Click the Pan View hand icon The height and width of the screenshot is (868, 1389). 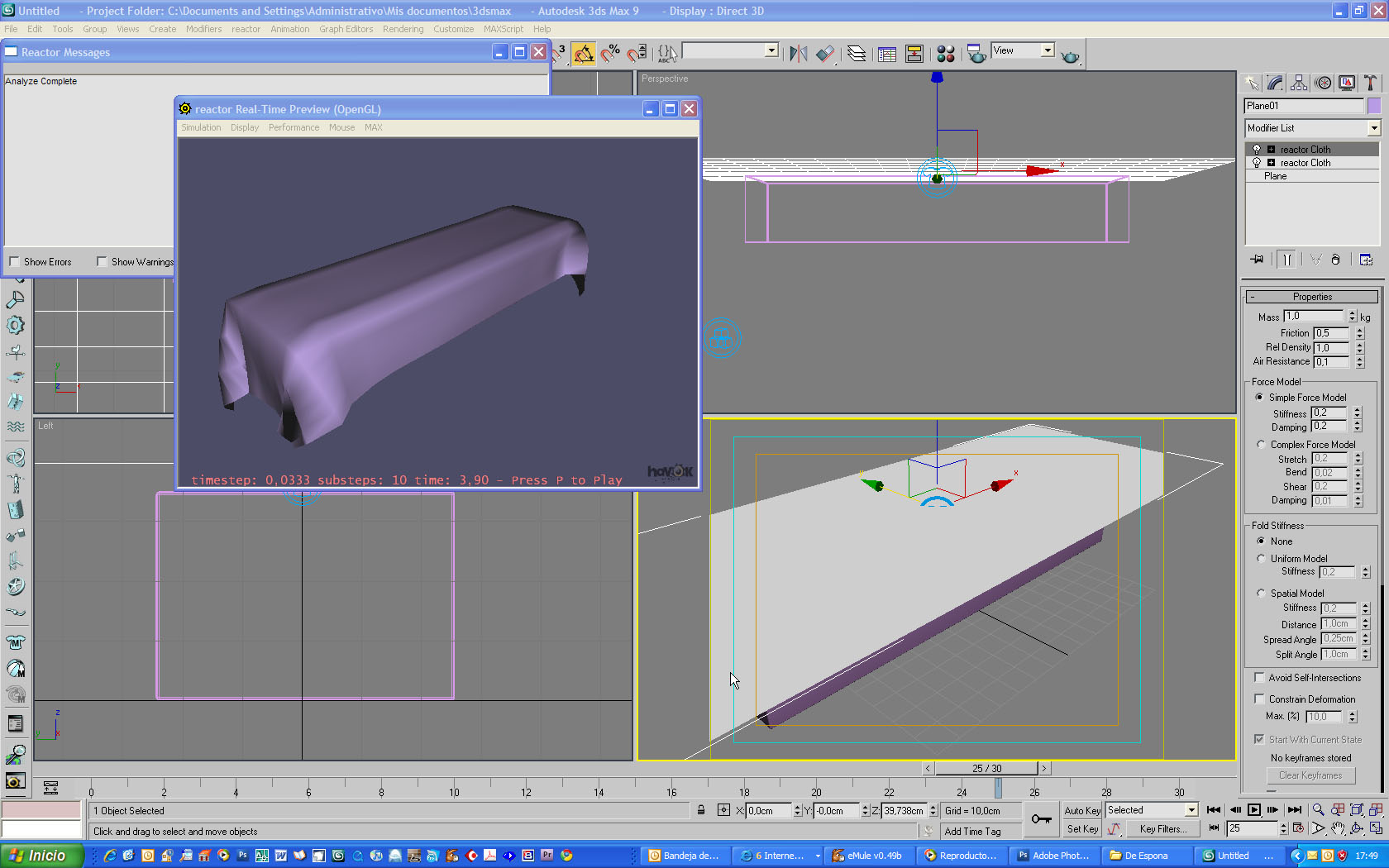pos(1338,827)
